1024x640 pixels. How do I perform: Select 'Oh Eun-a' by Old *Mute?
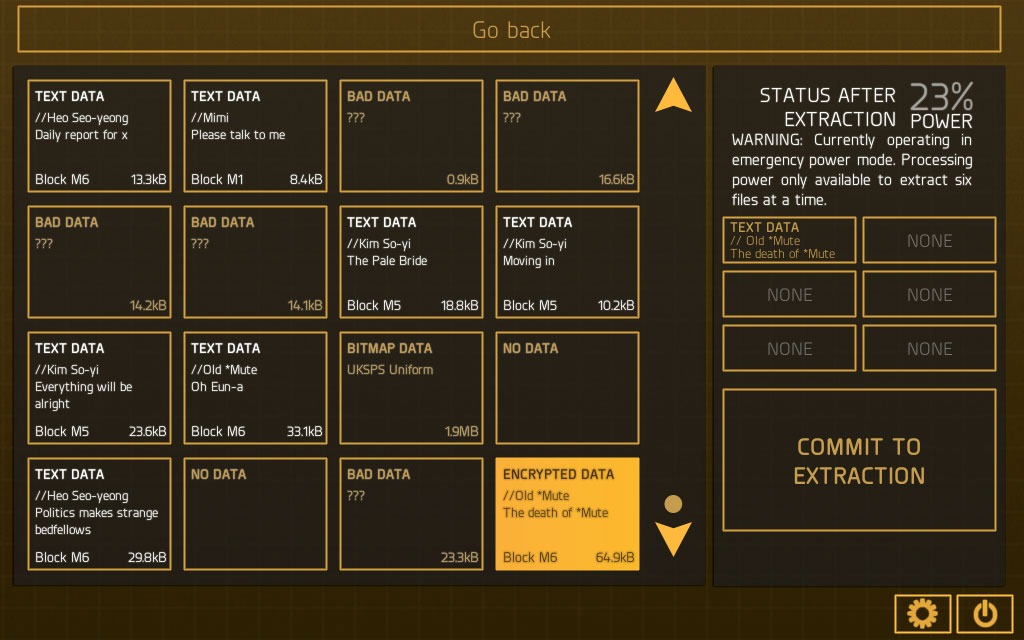click(255, 387)
